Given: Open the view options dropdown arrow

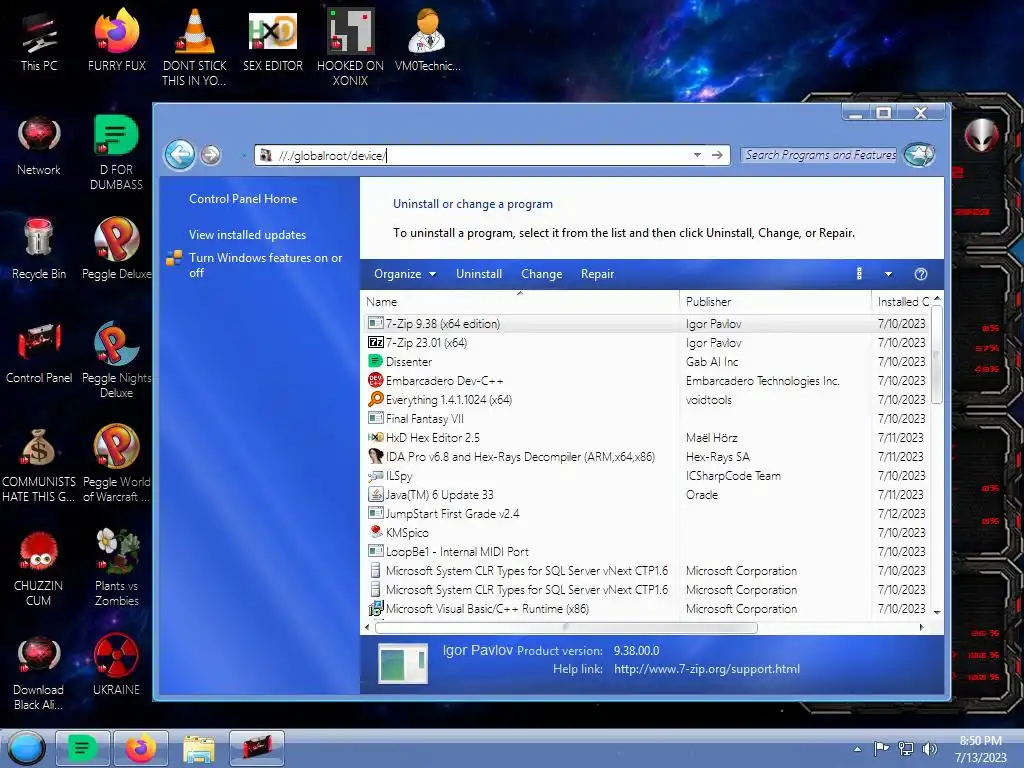Looking at the screenshot, I should [x=888, y=274].
